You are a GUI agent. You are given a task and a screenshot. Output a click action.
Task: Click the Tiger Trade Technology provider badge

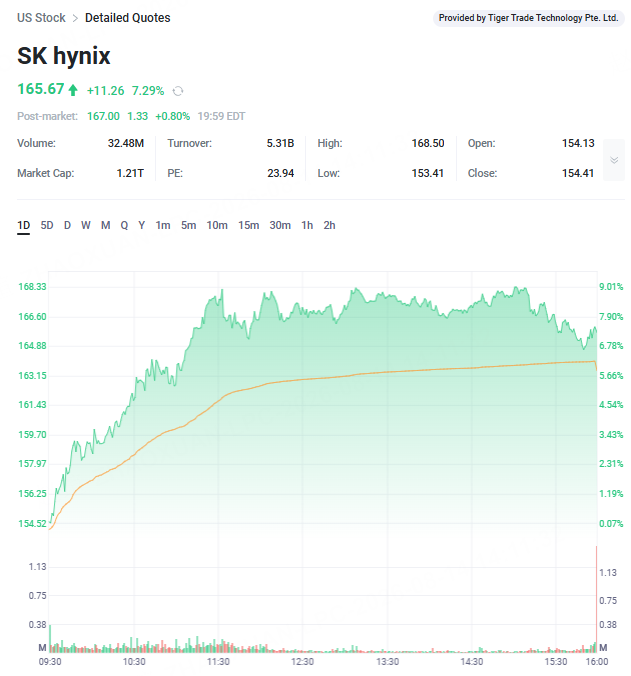pyautogui.click(x=528, y=18)
